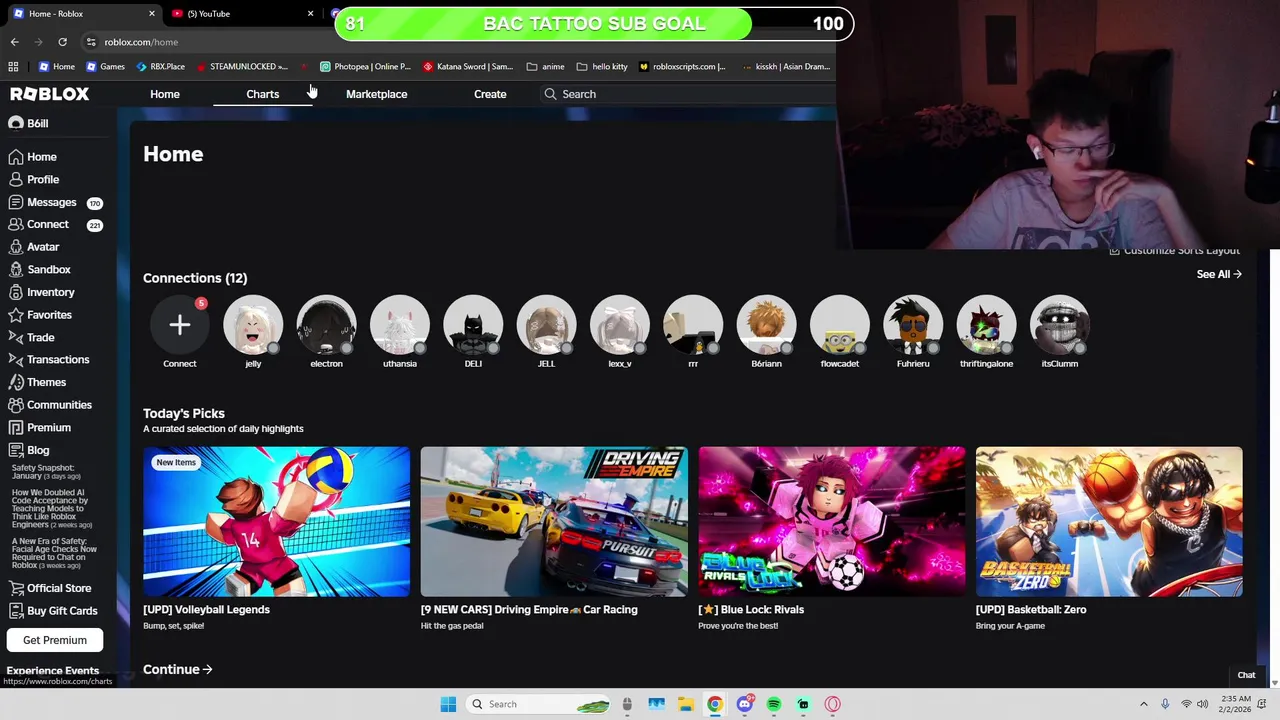Viewport: 1280px width, 720px height.
Task: Open itsClumm's avatar in Connections
Action: (1060, 325)
